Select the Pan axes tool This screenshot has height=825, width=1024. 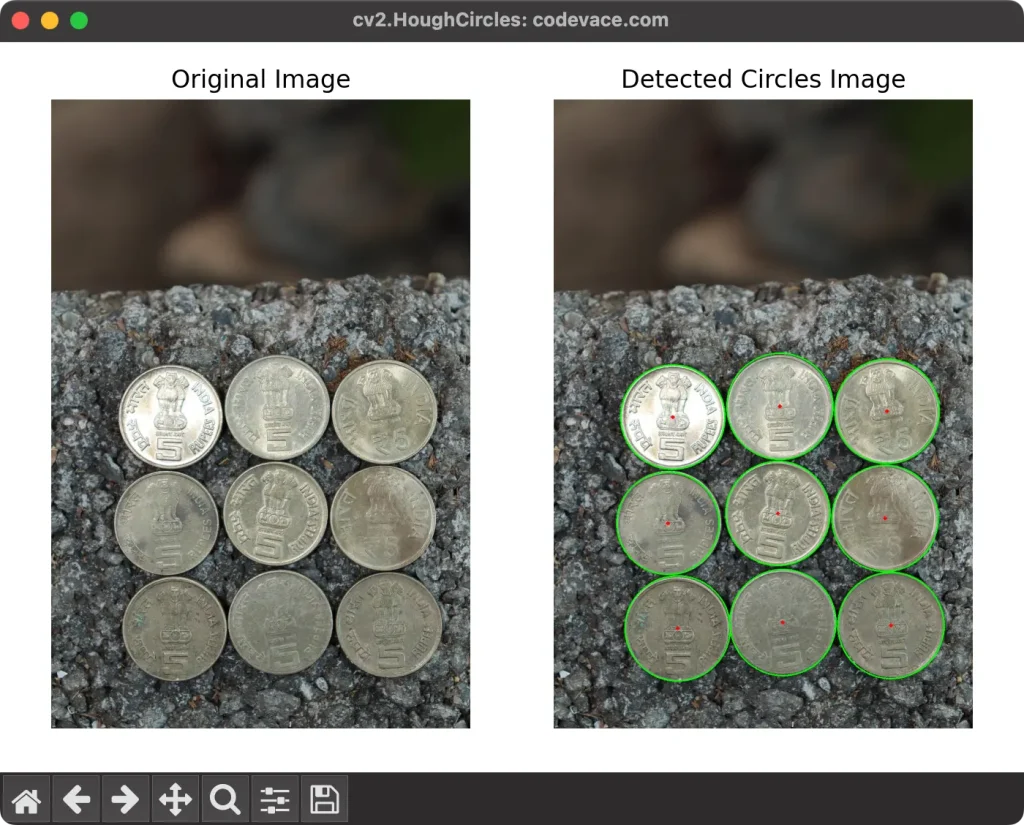coord(175,799)
